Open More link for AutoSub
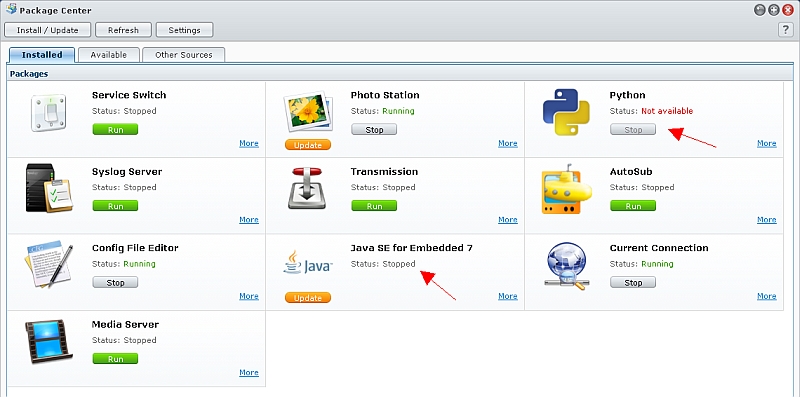800x397 pixels. [766, 219]
